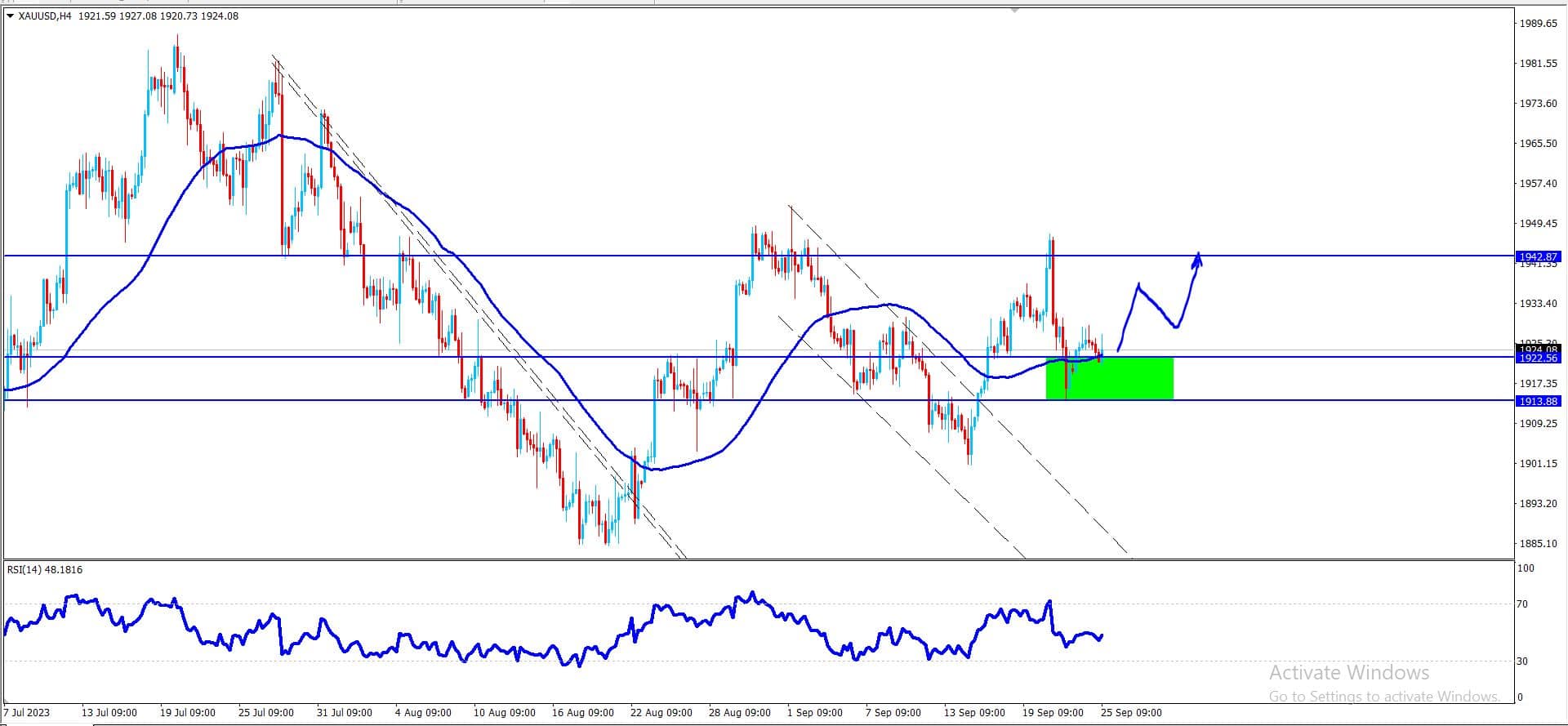The image size is (1568, 726).
Task: Select the 1913.88 horizontal line price label
Action: [1538, 401]
